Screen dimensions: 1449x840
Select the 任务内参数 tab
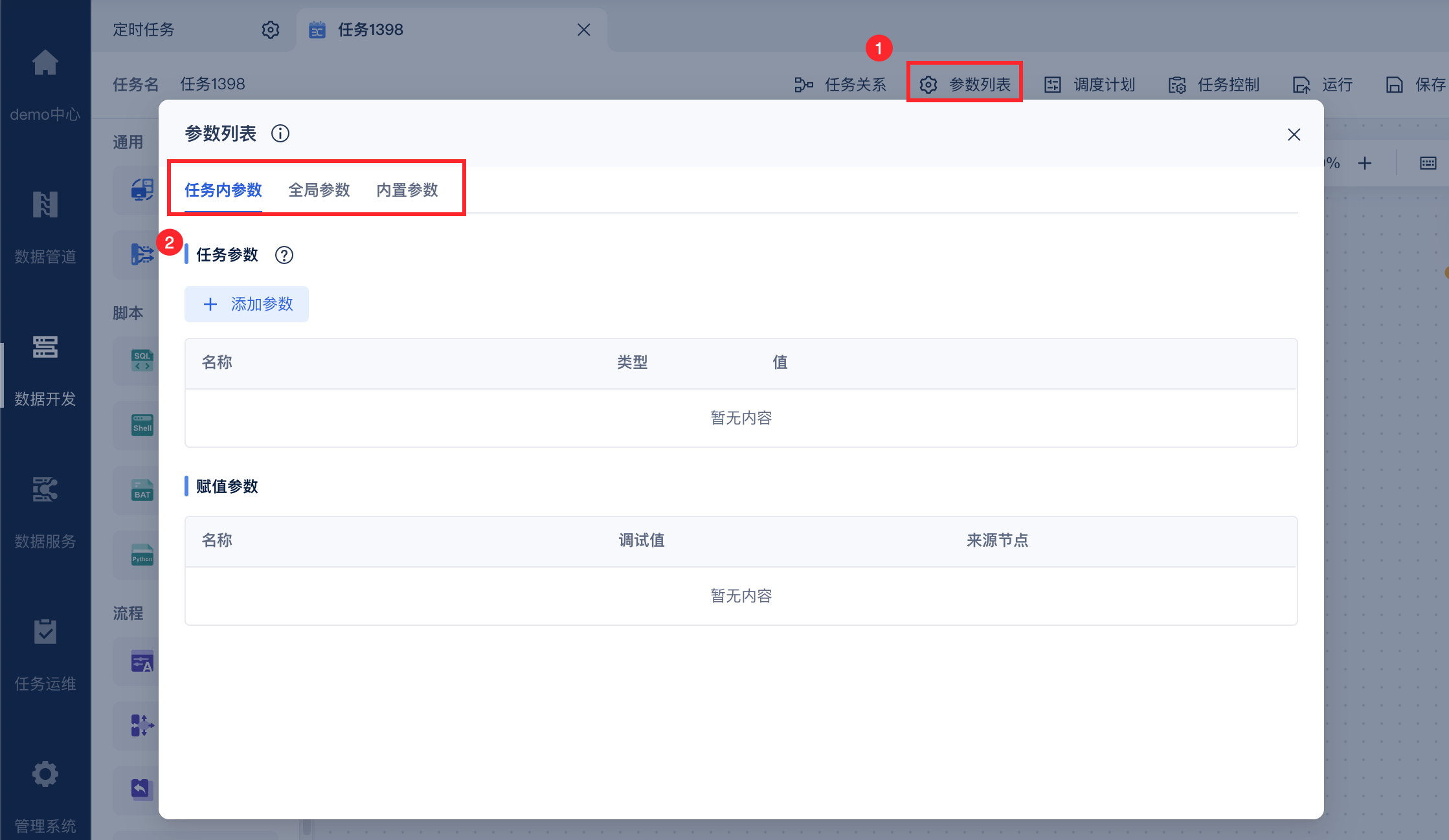[223, 190]
